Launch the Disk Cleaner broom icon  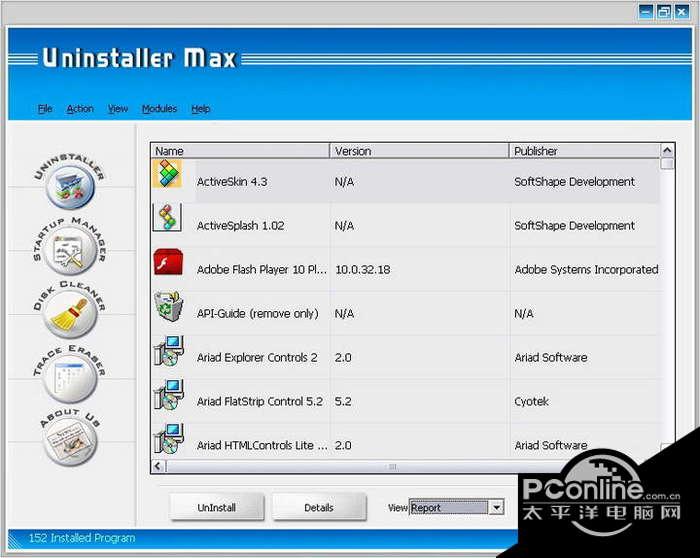tap(71, 314)
